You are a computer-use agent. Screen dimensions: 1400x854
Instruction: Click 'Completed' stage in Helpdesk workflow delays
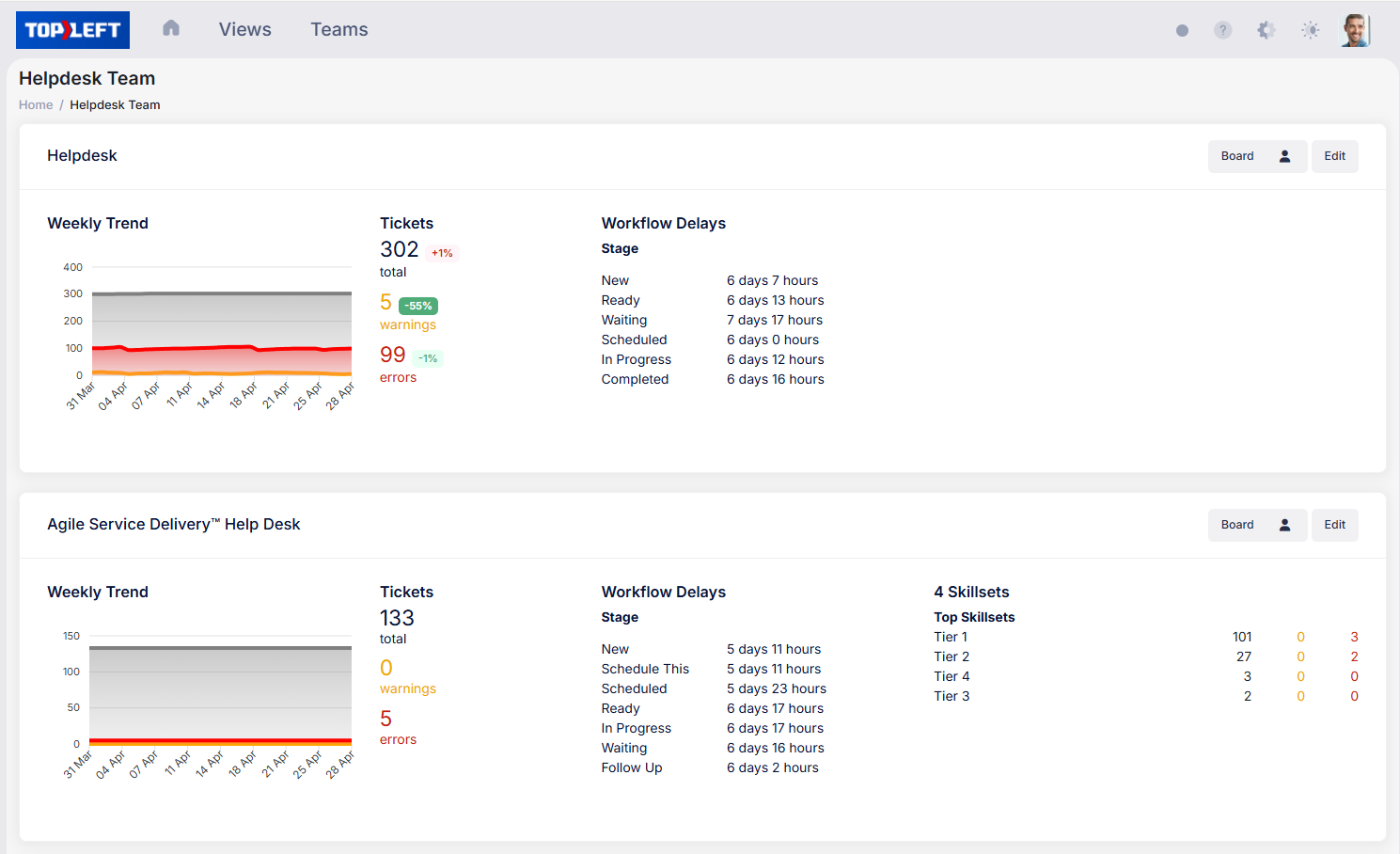click(x=636, y=379)
